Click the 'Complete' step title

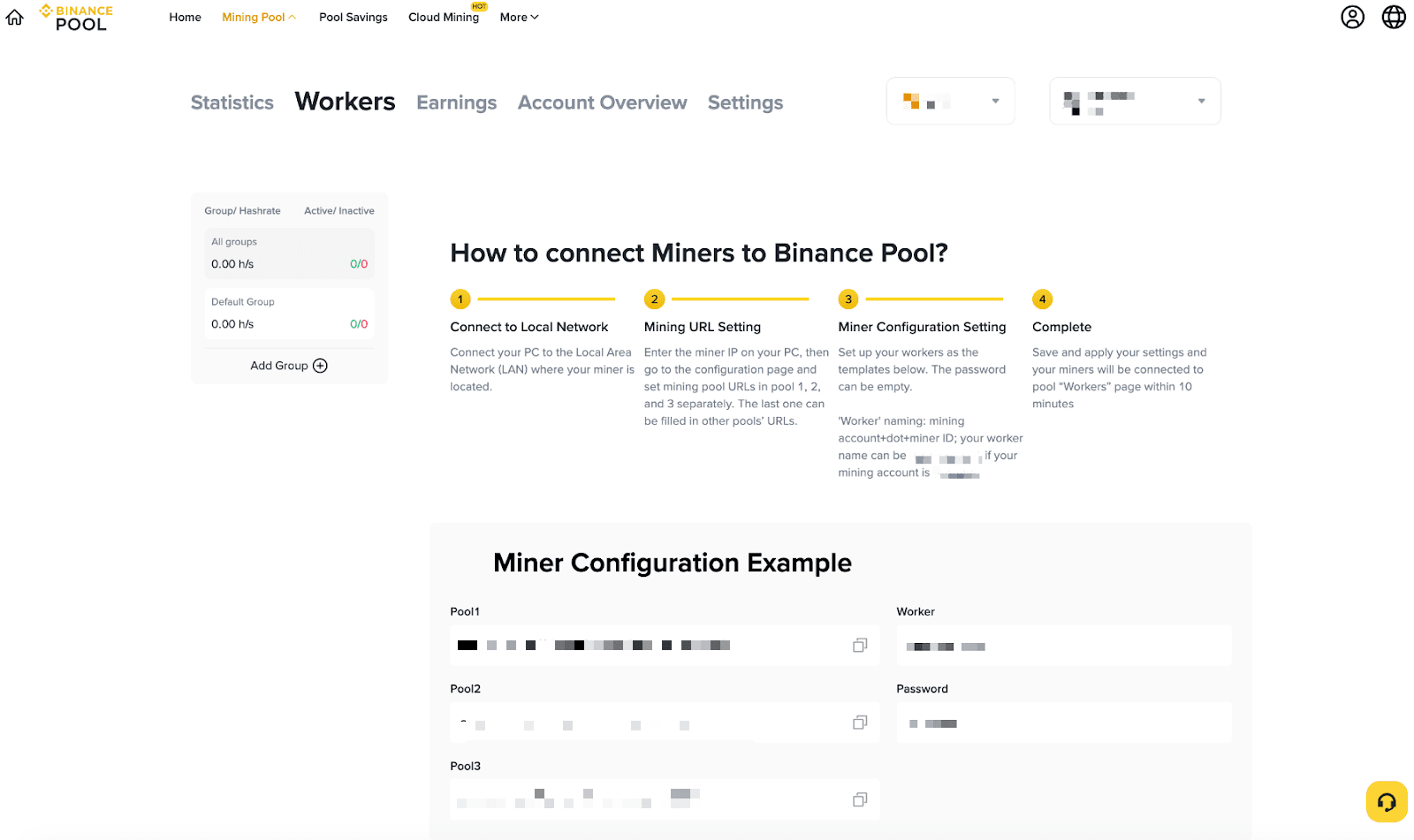1061,327
